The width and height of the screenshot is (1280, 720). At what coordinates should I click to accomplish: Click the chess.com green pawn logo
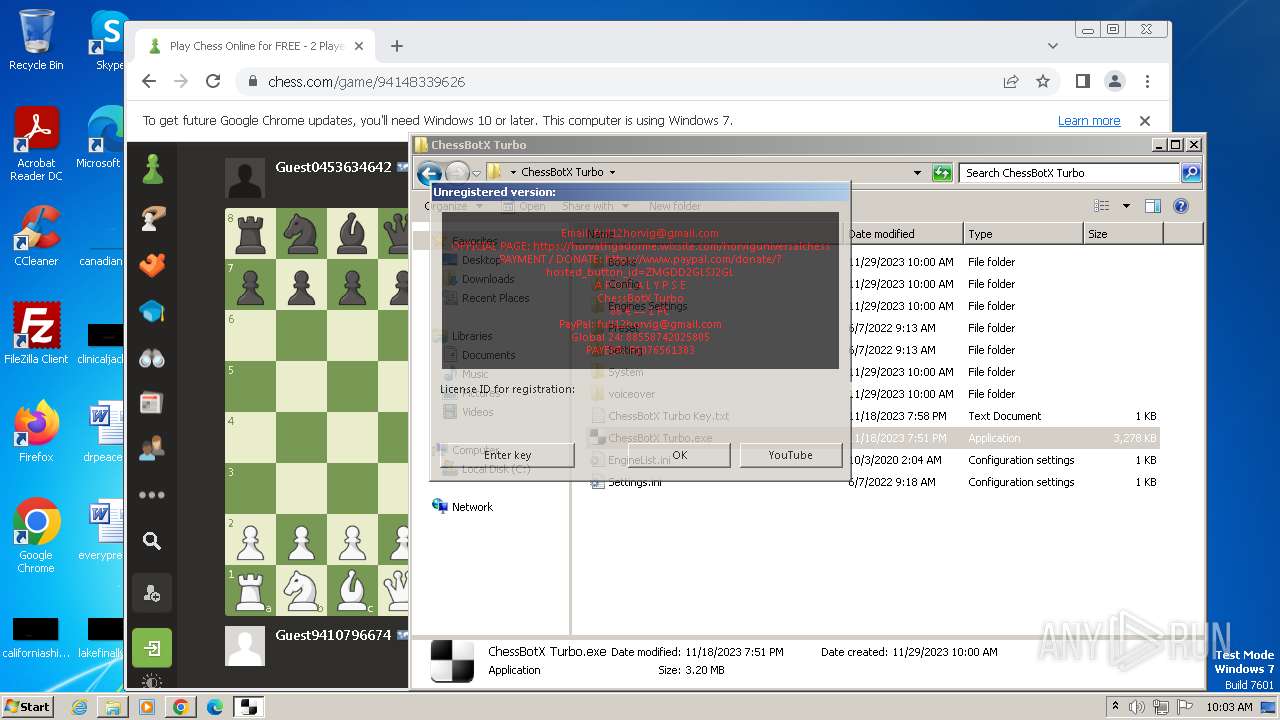coord(152,169)
